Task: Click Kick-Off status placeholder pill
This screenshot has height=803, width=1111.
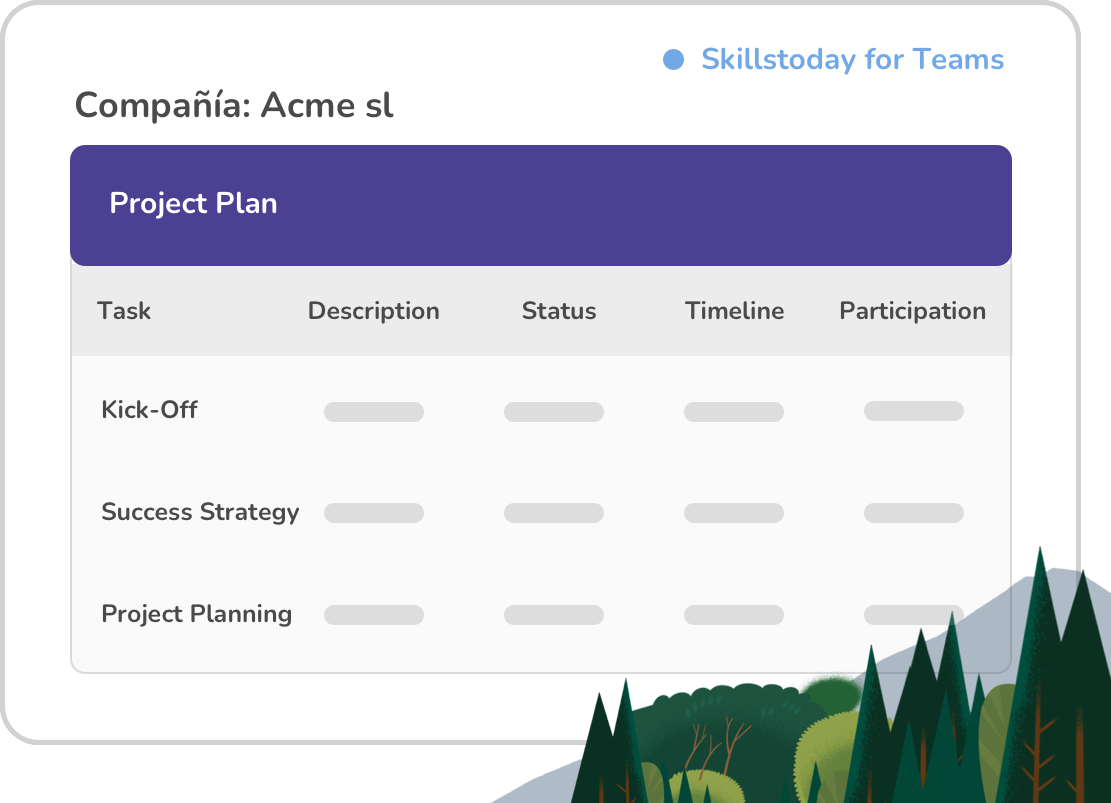Action: (554, 412)
